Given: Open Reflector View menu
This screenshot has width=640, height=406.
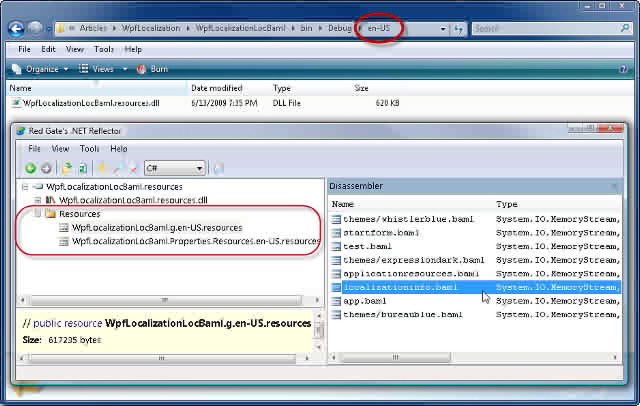Looking at the screenshot, I should tap(60, 149).
